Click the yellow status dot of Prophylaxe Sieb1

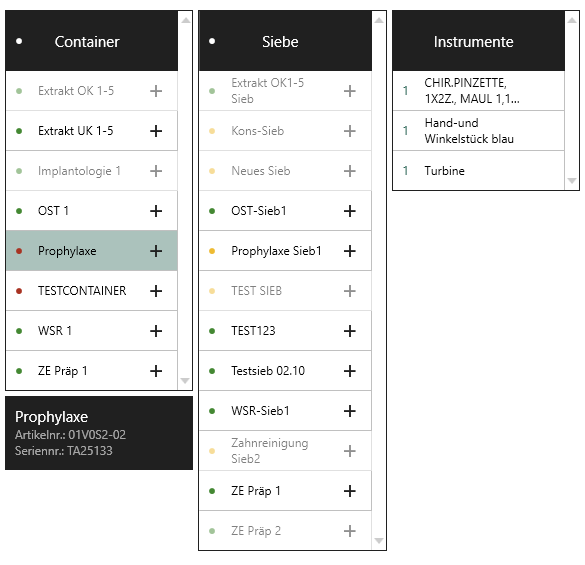212,251
